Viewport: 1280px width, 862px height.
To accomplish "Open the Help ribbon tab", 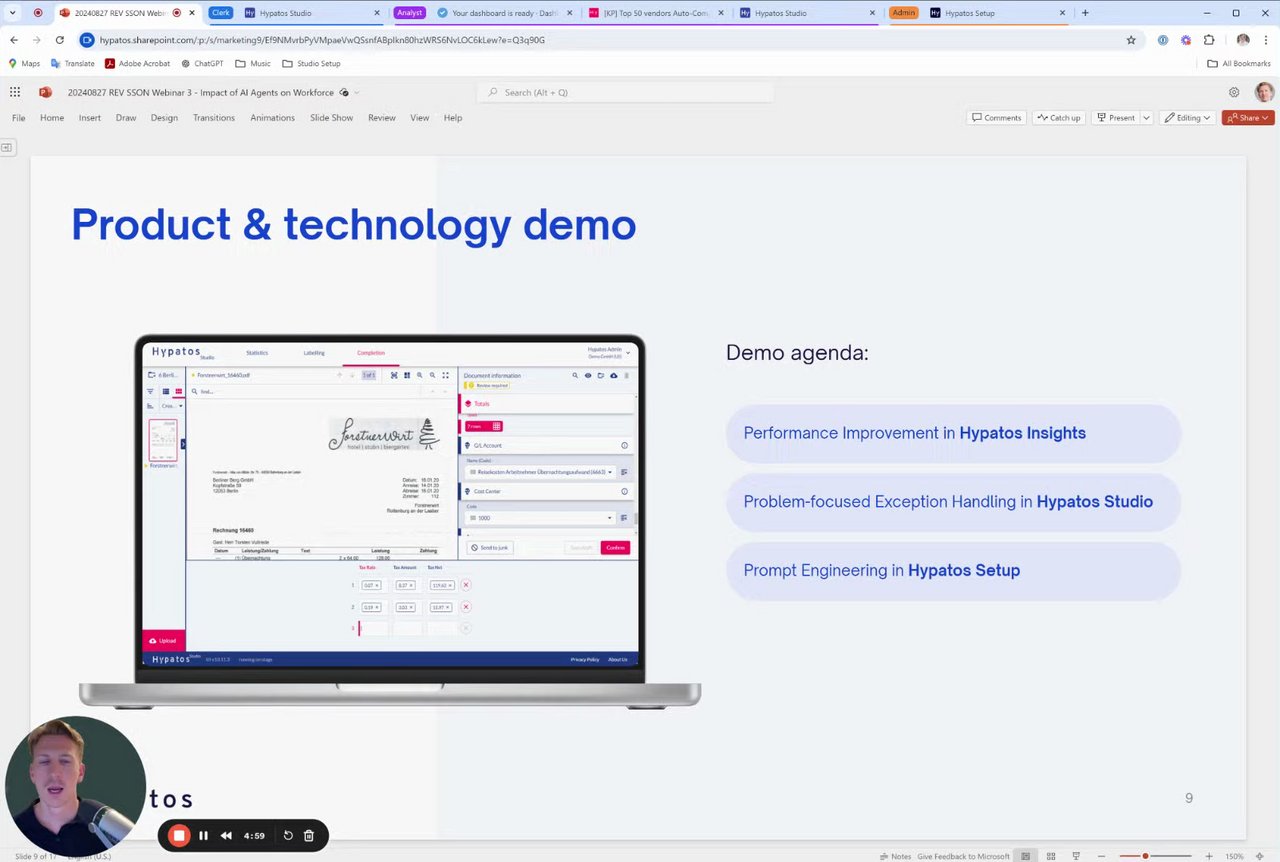I will (453, 118).
